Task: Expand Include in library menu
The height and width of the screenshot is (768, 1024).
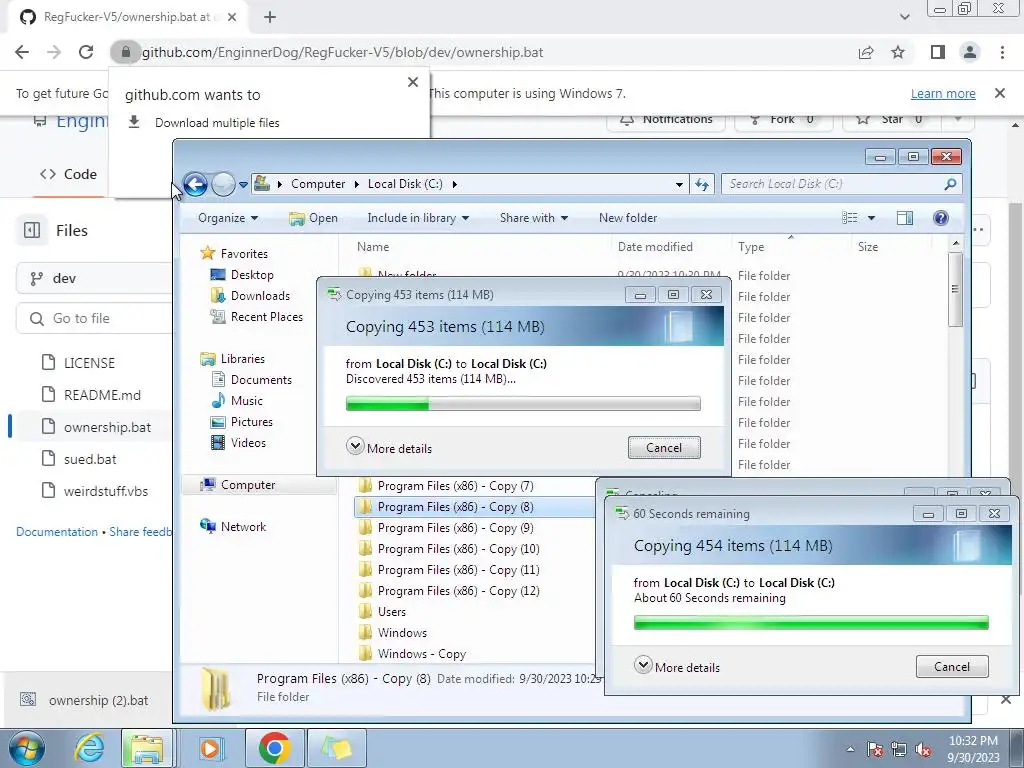Action: (418, 218)
